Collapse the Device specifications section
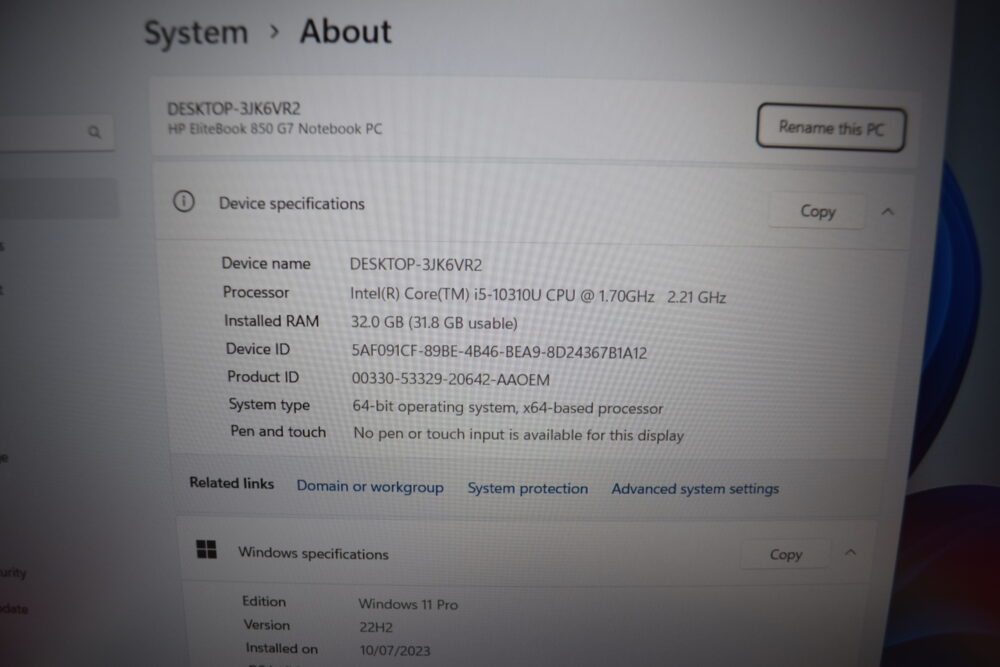Screen dimensions: 1000x667 (887, 212)
